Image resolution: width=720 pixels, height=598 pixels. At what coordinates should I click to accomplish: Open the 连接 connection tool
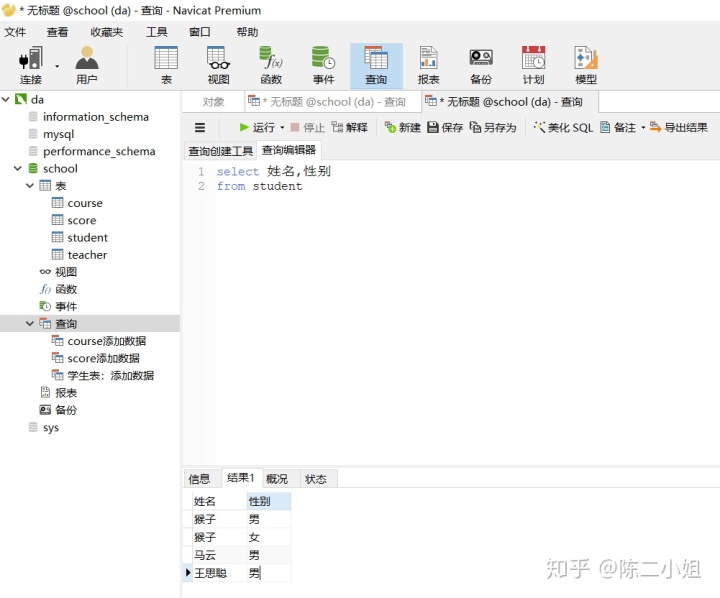point(31,65)
